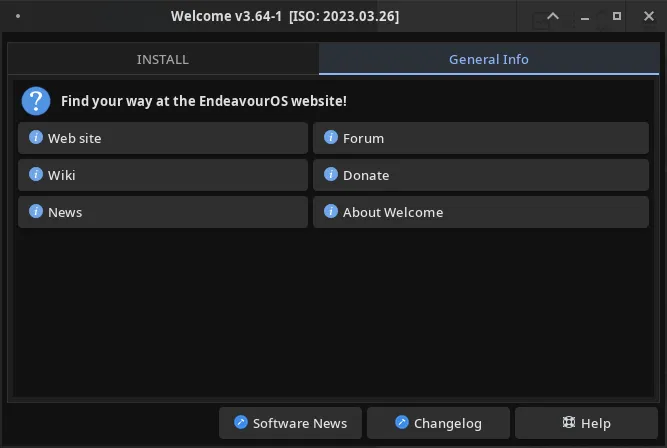The image size is (667, 448).
Task: Click the info icon beside Donate
Action: 331,174
